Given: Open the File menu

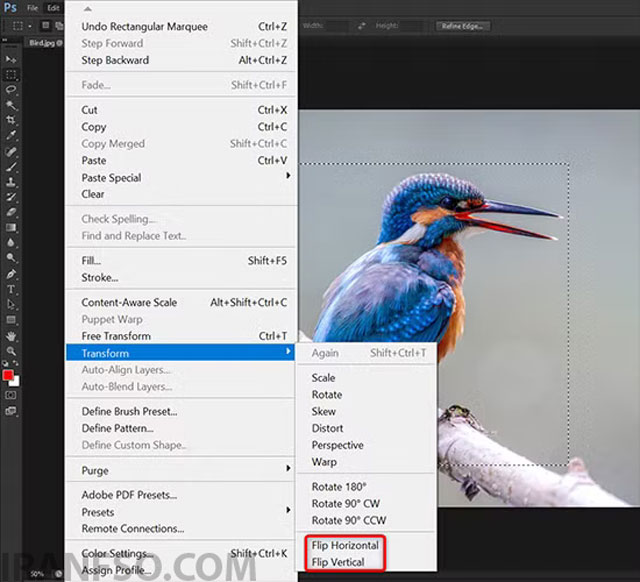Looking at the screenshot, I should 32,8.
